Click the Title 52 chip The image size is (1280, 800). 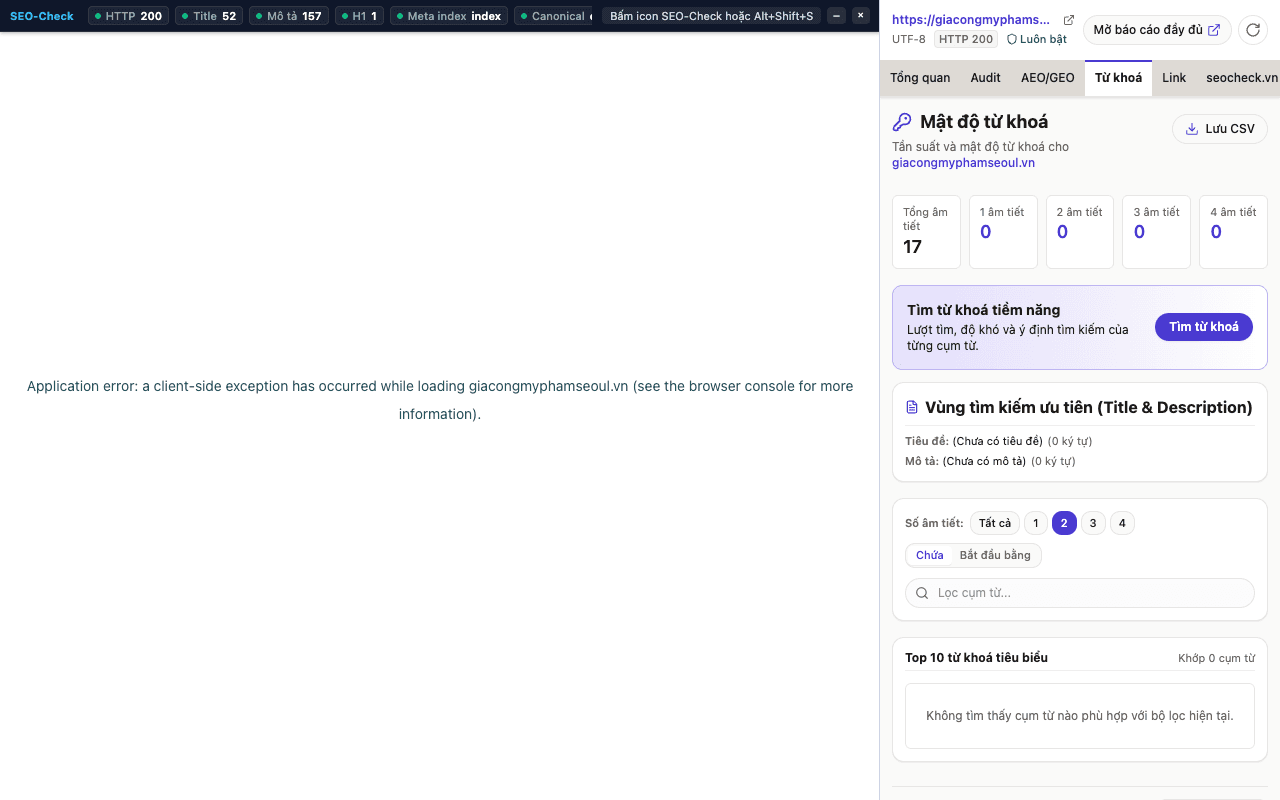[x=209, y=16]
